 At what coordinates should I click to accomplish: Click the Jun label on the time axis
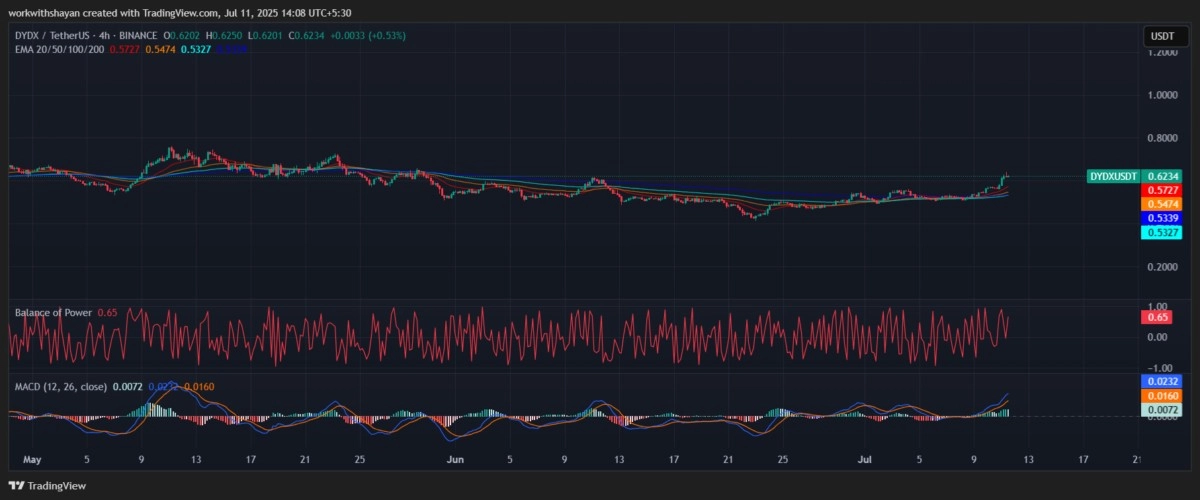point(455,460)
